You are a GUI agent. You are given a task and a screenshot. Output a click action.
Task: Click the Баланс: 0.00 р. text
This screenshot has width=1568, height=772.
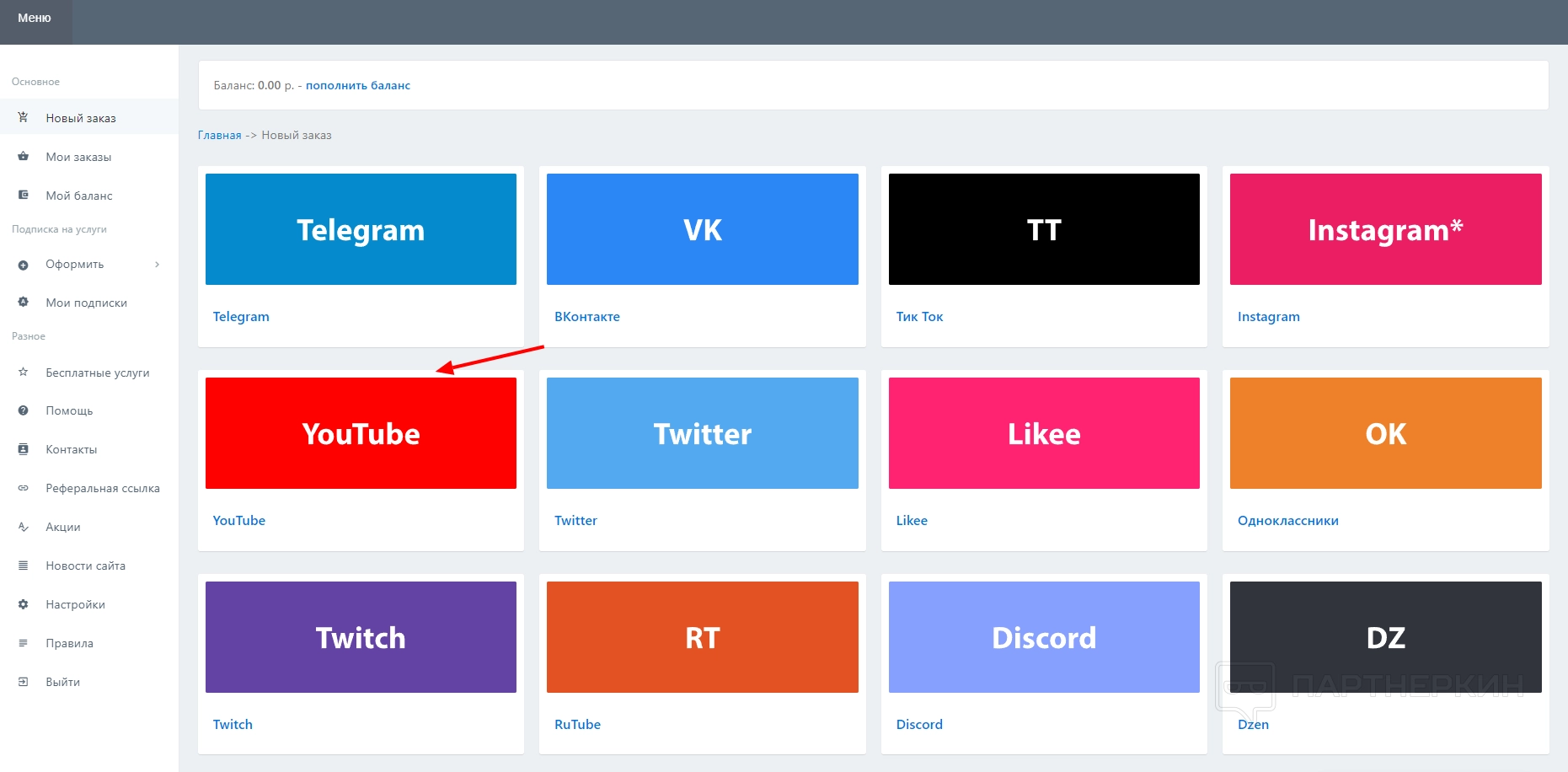(254, 85)
